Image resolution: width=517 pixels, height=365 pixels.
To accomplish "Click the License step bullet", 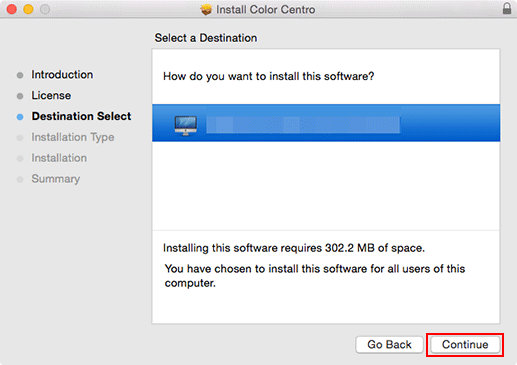I will point(20,96).
